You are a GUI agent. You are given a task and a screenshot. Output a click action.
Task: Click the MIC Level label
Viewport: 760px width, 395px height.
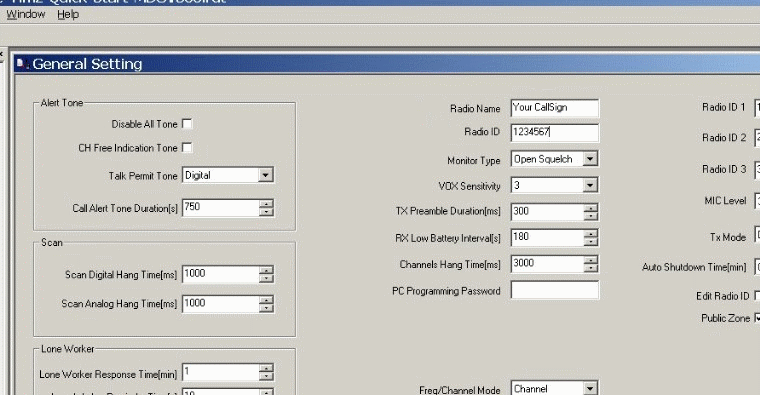coord(725,201)
